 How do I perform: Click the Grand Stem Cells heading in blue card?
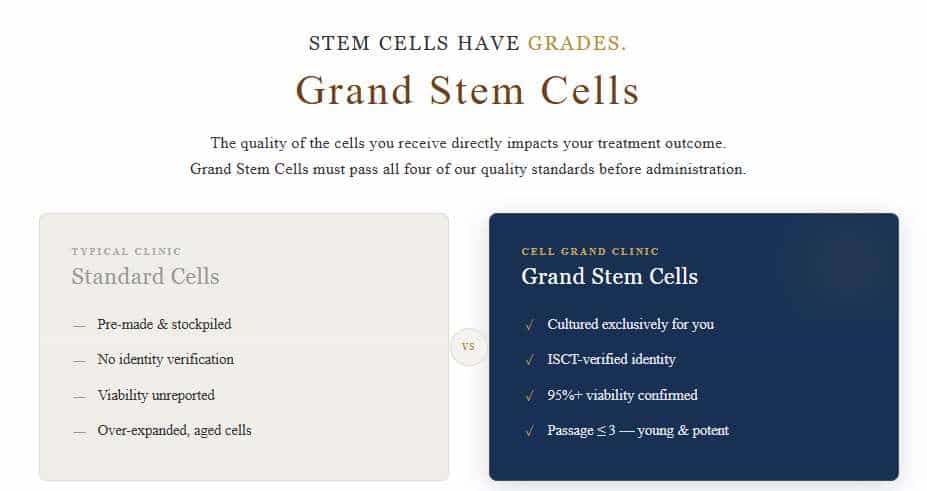pyautogui.click(x=609, y=276)
